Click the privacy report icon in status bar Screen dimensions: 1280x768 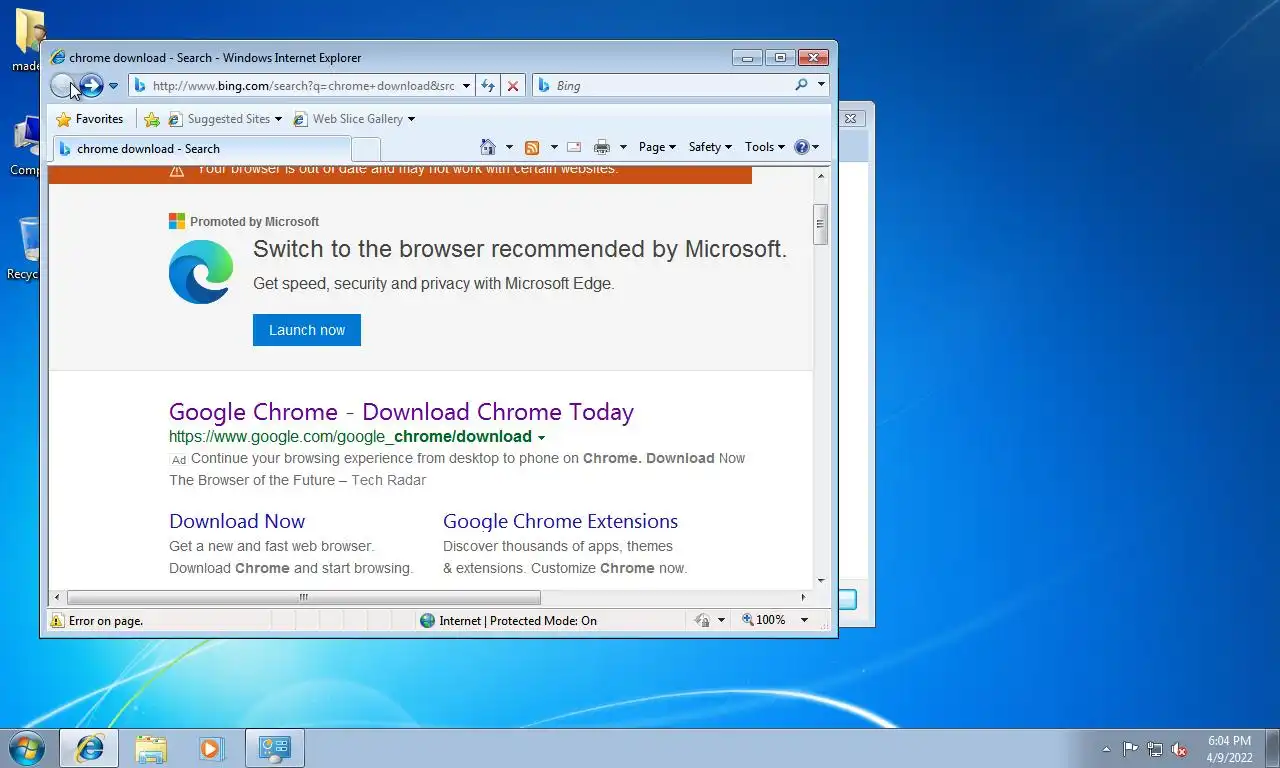(703, 620)
